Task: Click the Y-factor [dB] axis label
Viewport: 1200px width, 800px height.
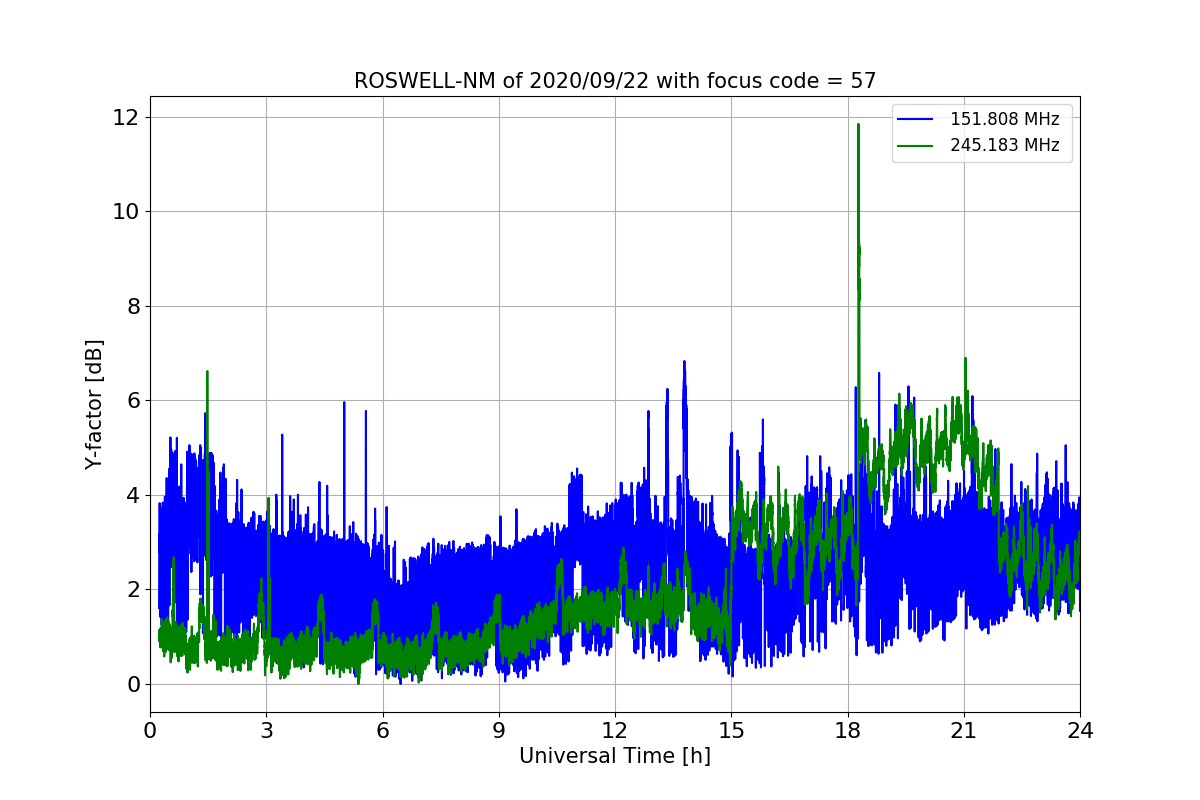Action: (x=94, y=405)
